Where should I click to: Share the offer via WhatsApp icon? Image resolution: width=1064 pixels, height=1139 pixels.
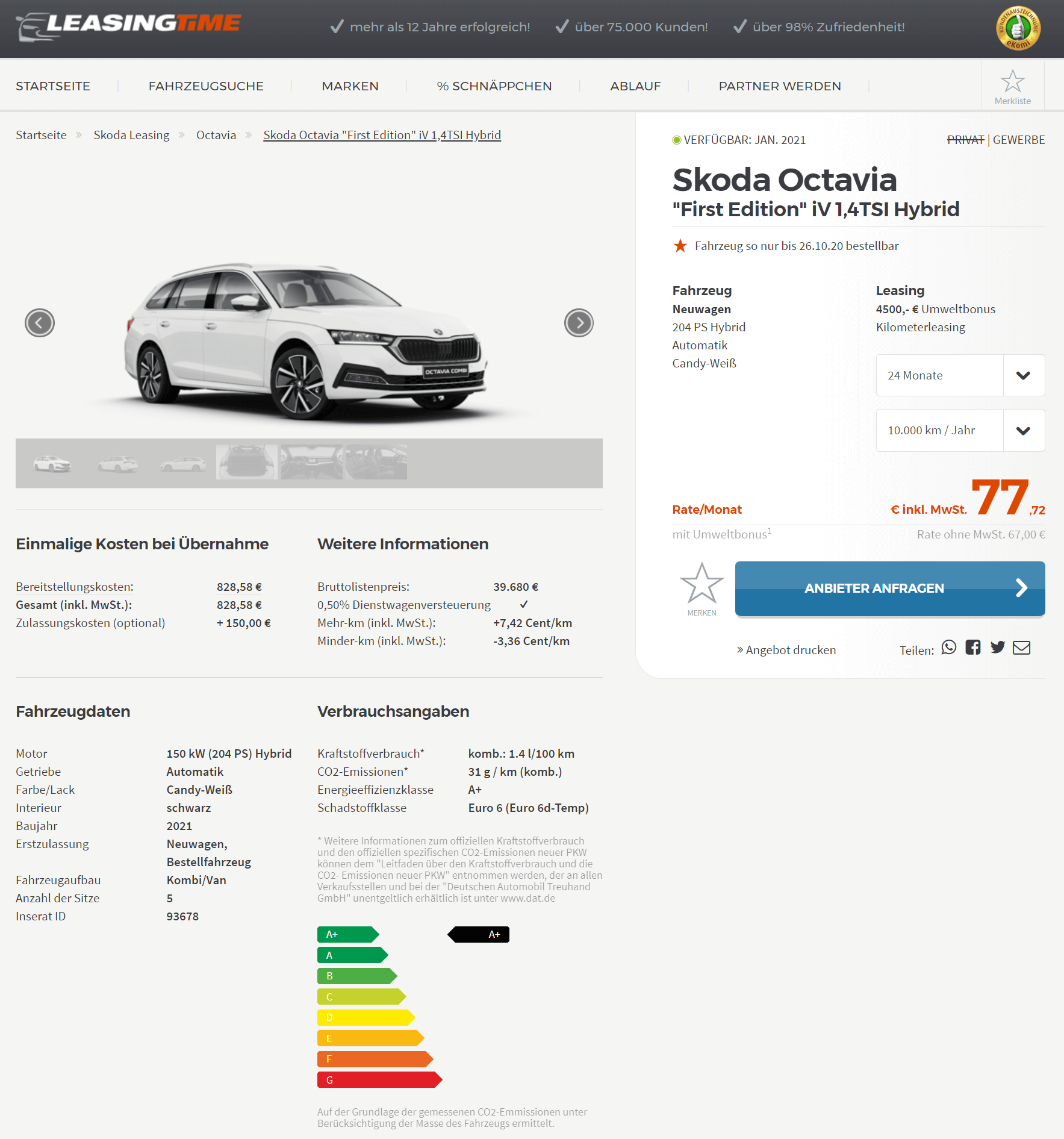click(x=949, y=648)
